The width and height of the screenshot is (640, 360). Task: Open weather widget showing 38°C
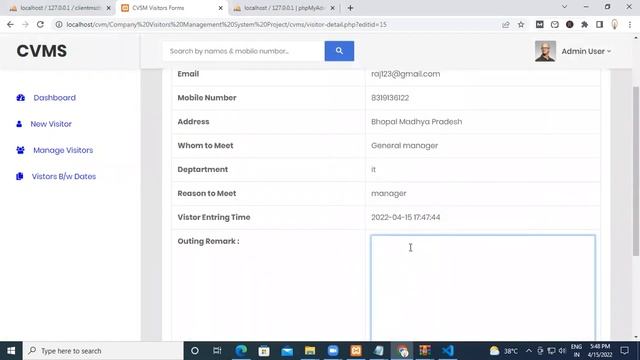(504, 351)
